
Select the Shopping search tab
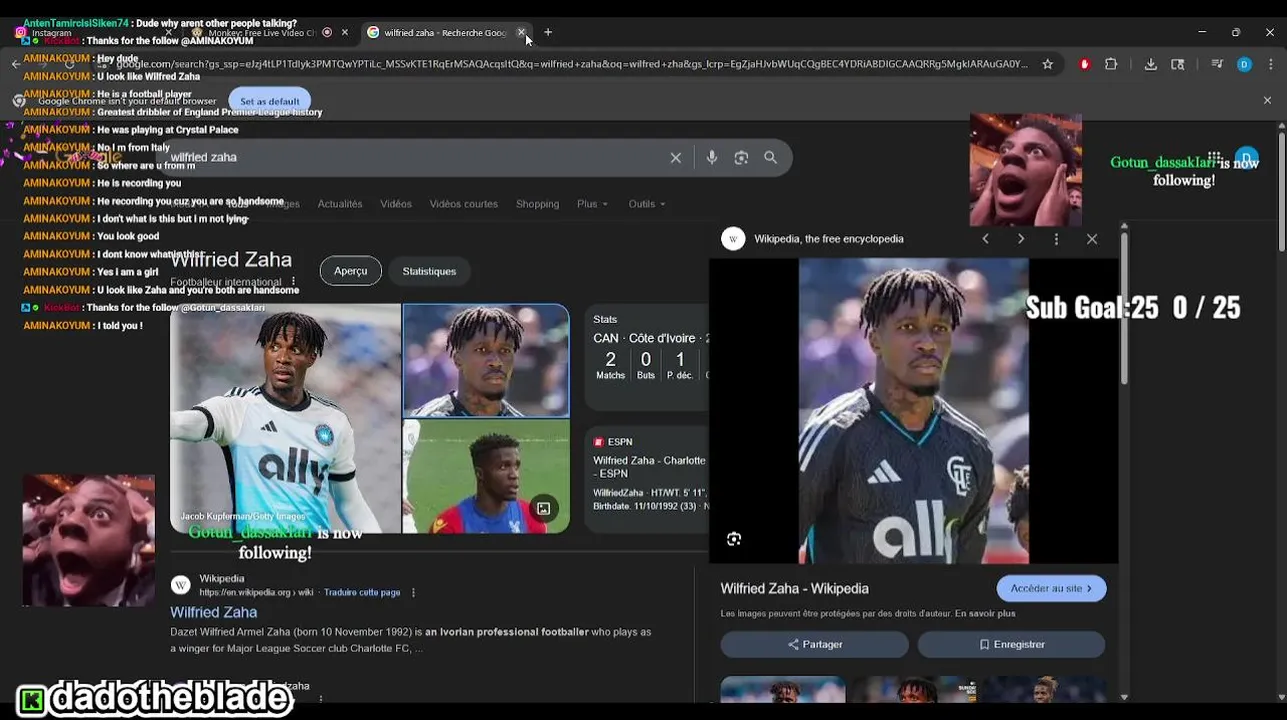(x=537, y=204)
